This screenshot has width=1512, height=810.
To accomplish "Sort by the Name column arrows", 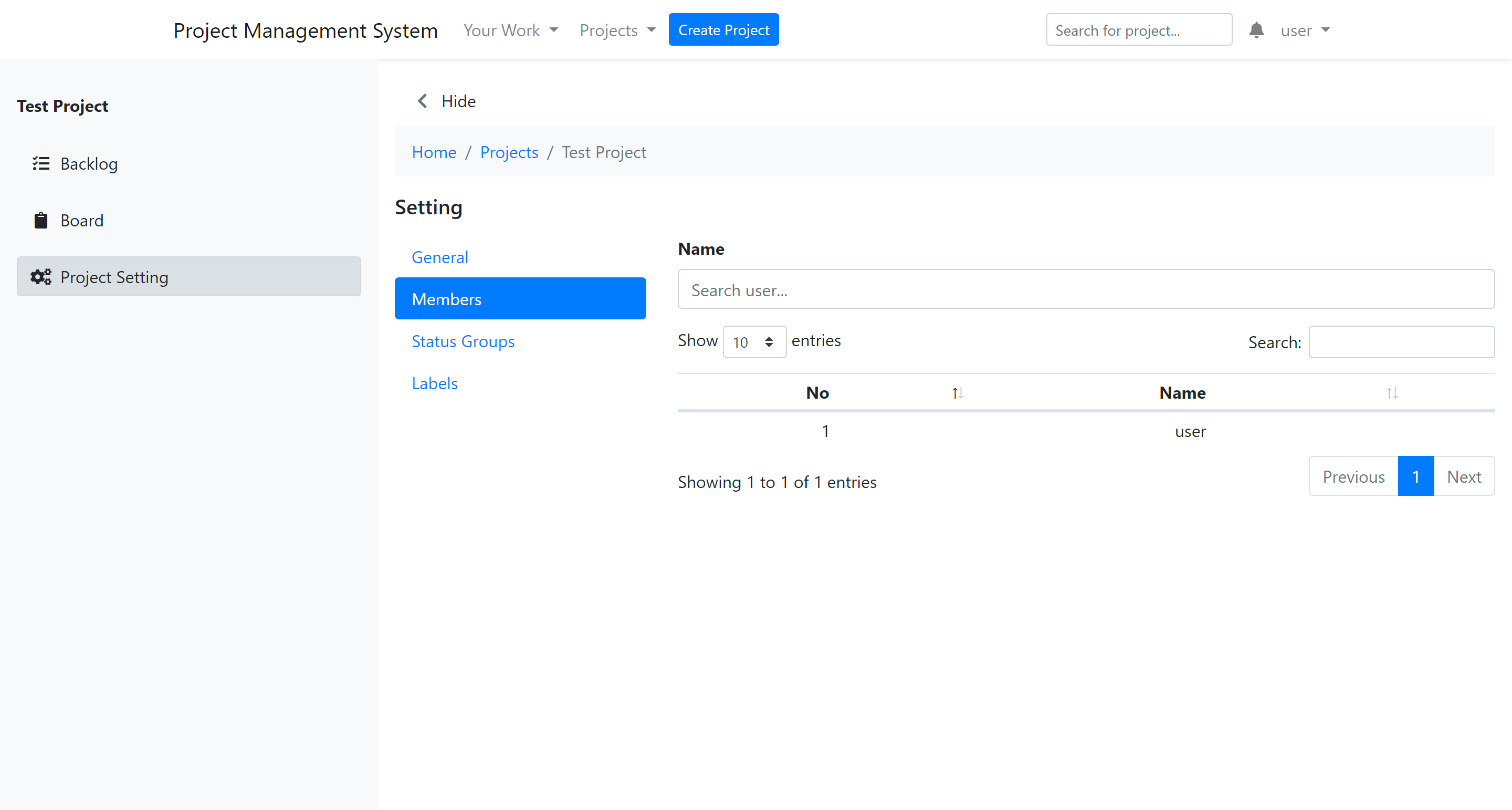I will 1392,393.
